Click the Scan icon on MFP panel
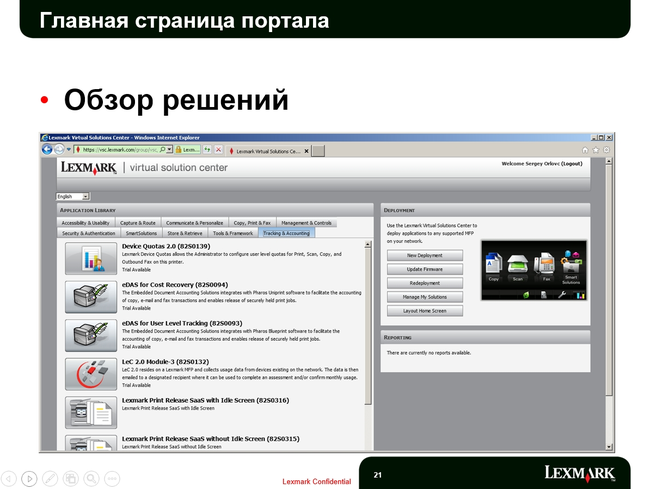The image size is (650, 489). [x=518, y=266]
